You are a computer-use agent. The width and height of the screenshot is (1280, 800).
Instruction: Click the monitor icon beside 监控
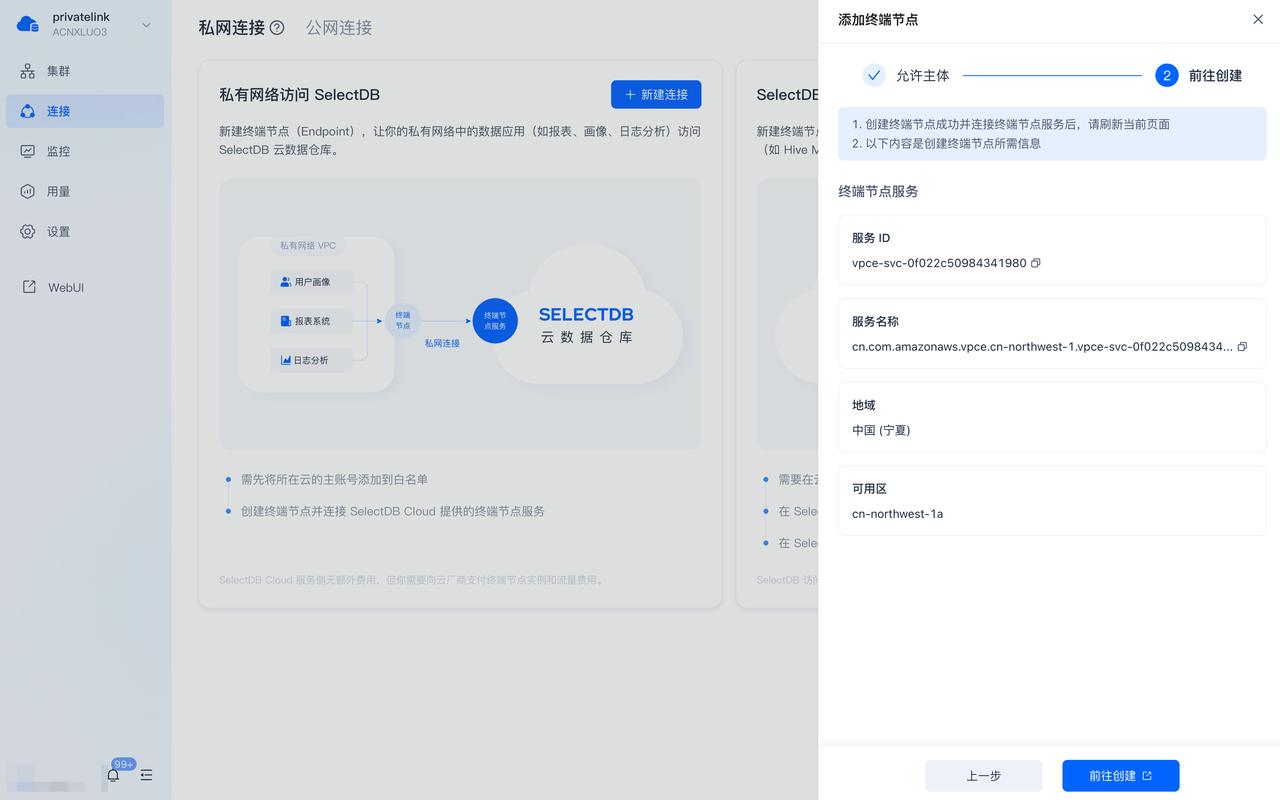28,151
